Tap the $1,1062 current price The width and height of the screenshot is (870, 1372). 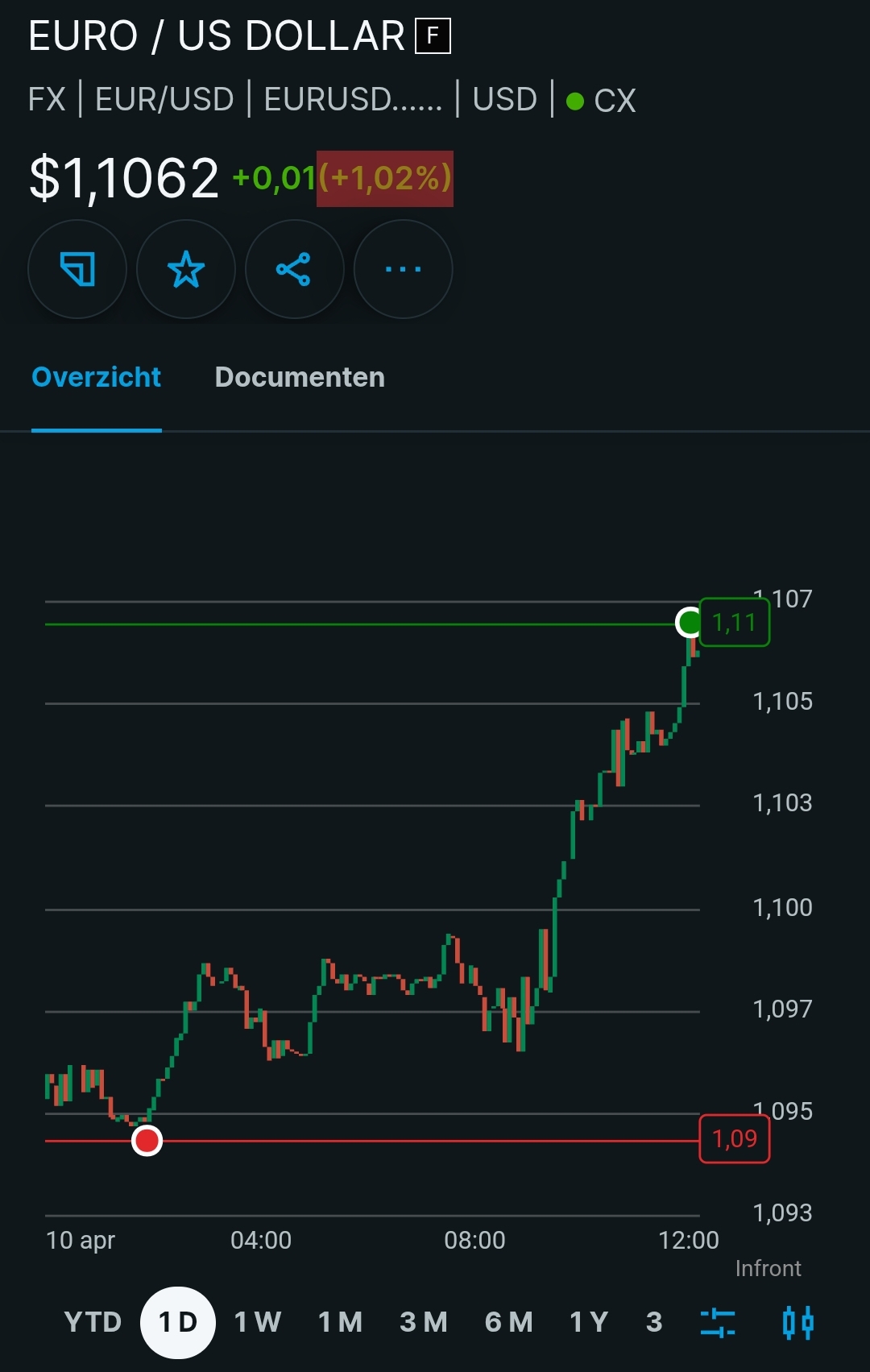point(124,178)
